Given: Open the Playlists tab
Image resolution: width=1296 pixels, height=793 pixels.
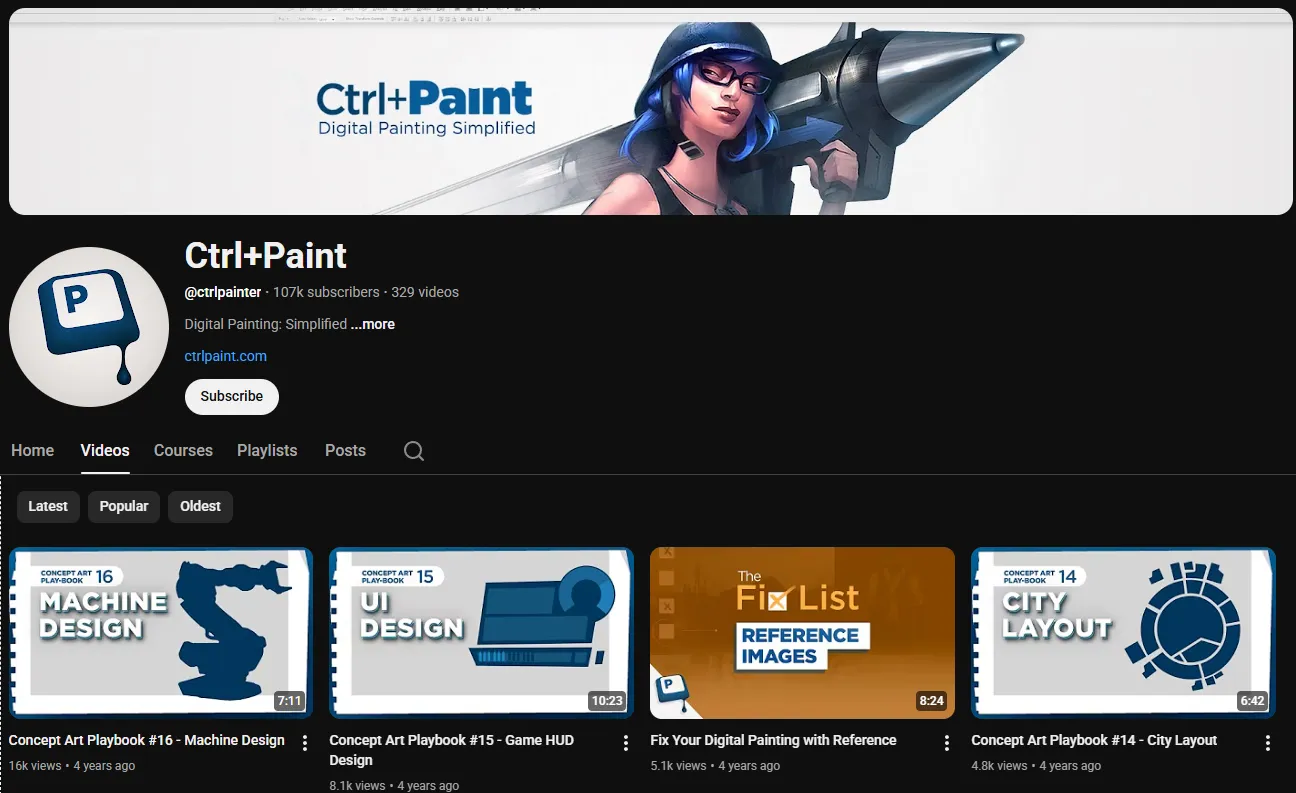Looking at the screenshot, I should pyautogui.click(x=266, y=451).
